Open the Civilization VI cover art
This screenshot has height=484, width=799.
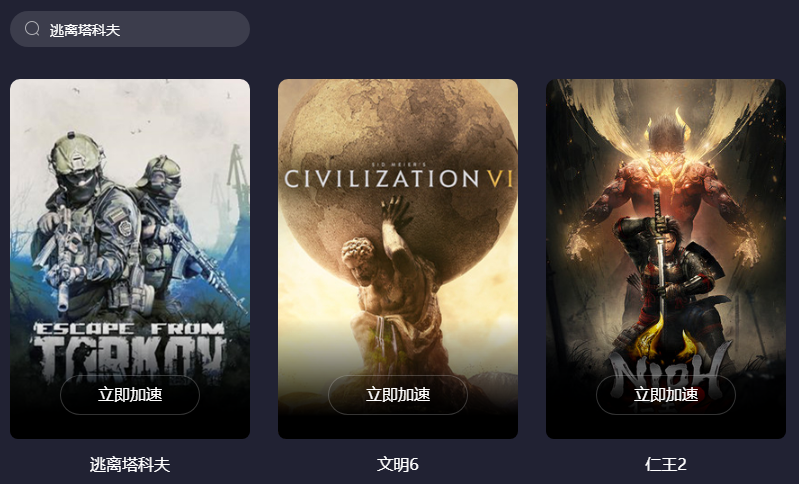(398, 258)
